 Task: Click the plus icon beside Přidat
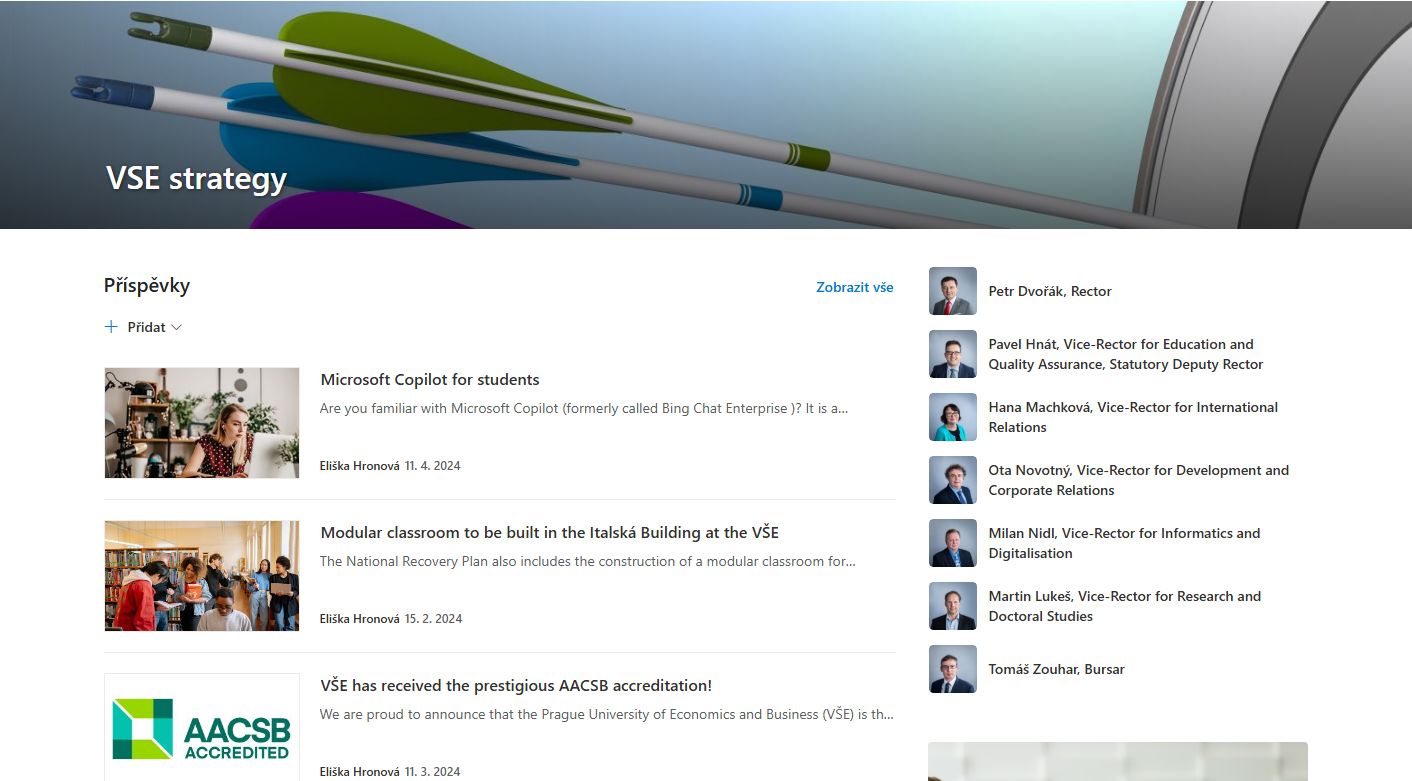pos(111,327)
